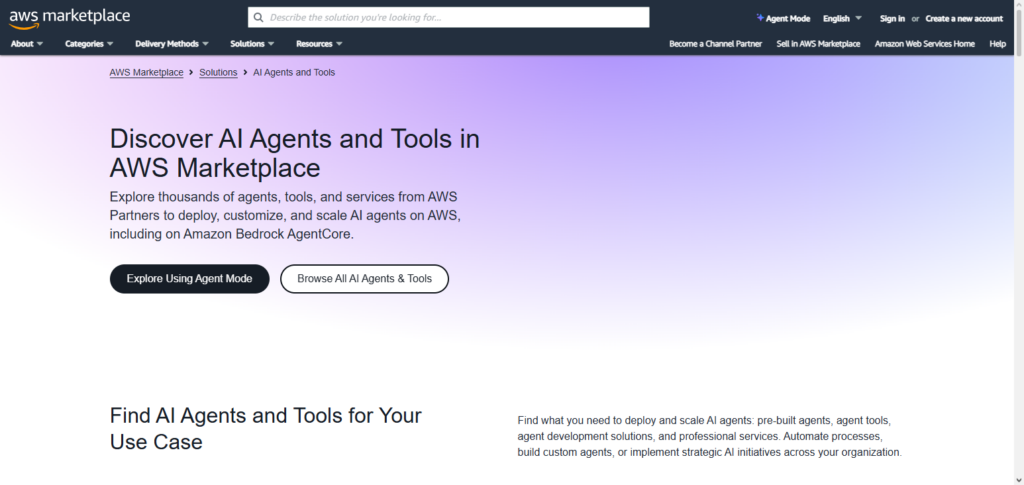Open Sell in AWS Marketplace
This screenshot has width=1024, height=485.
point(818,44)
